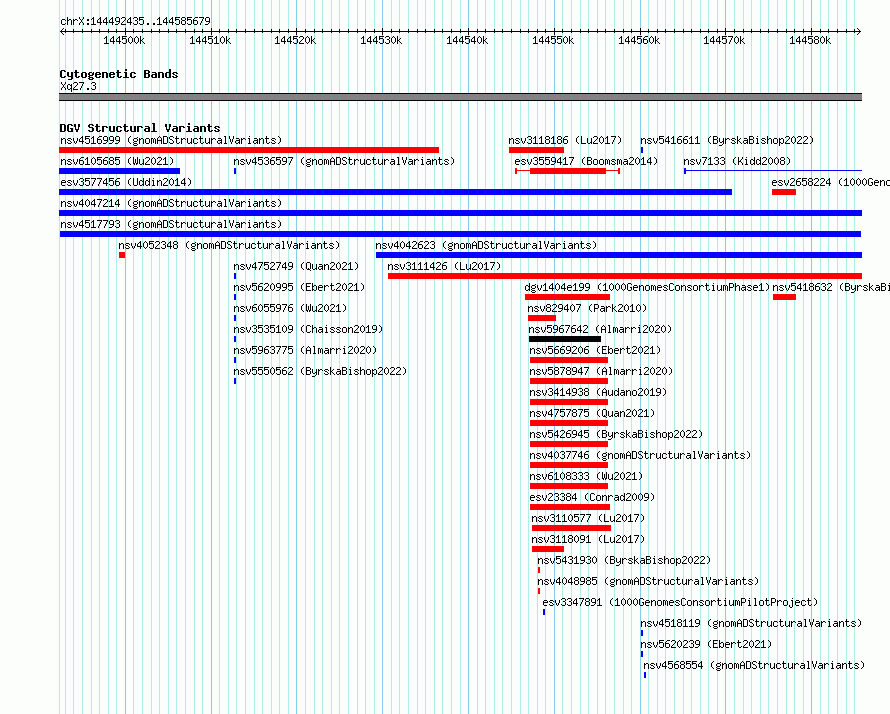Click the nsv5620239 (Ebert2021) label
The image size is (890, 714).
coord(707,644)
